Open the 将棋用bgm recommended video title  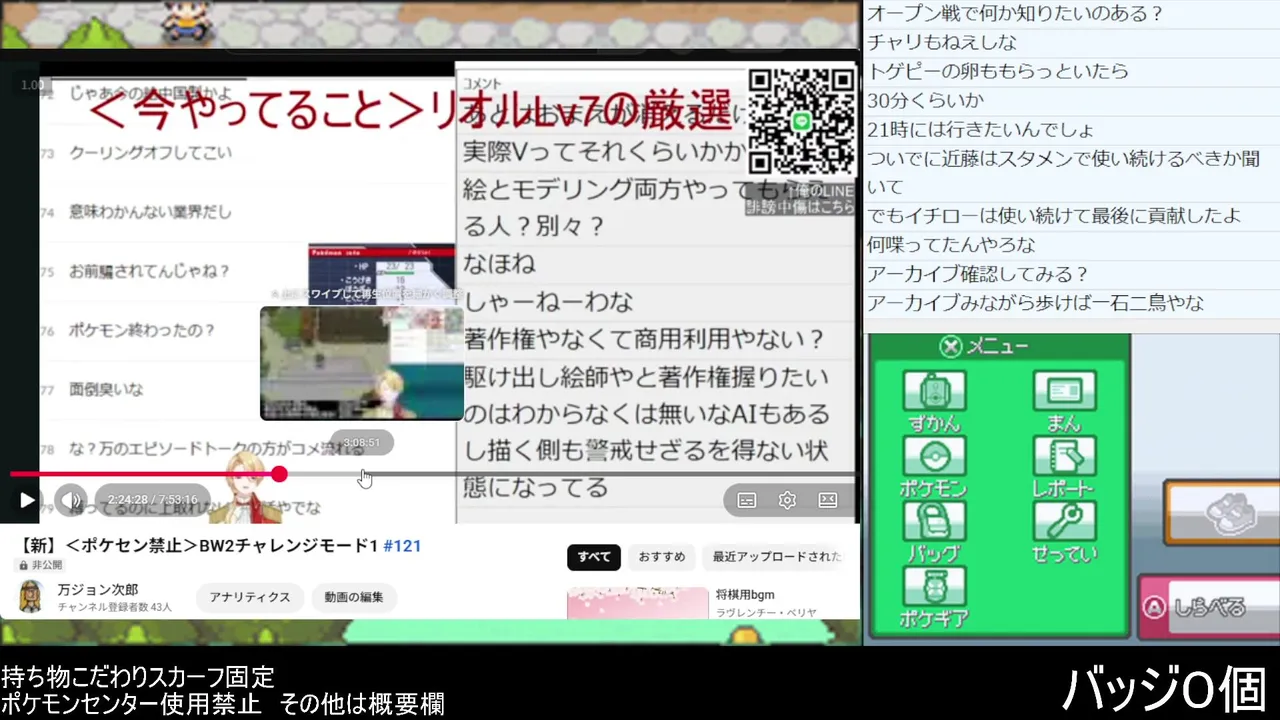745,594
